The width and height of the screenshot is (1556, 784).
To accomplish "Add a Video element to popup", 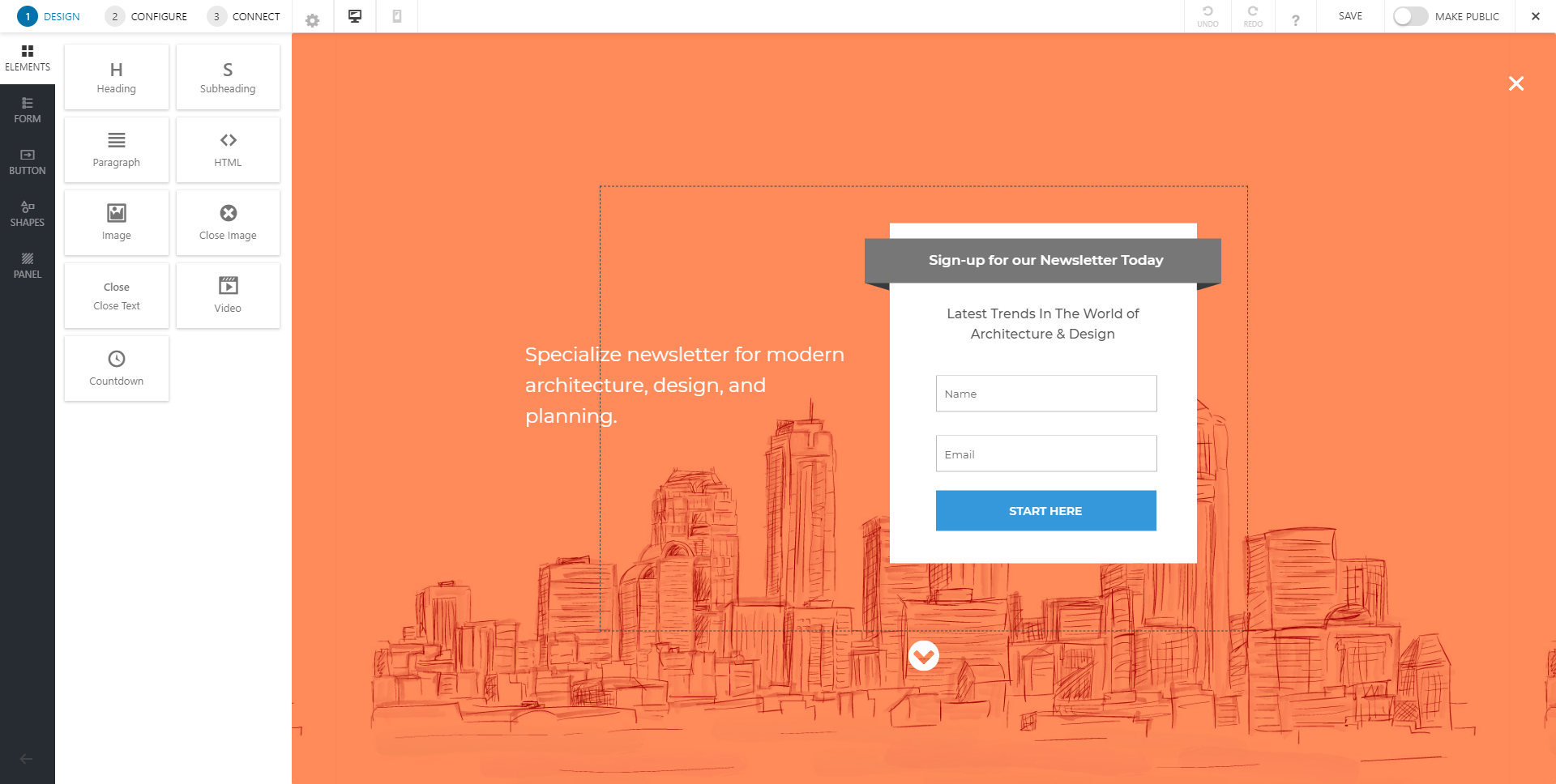I will 228,295.
